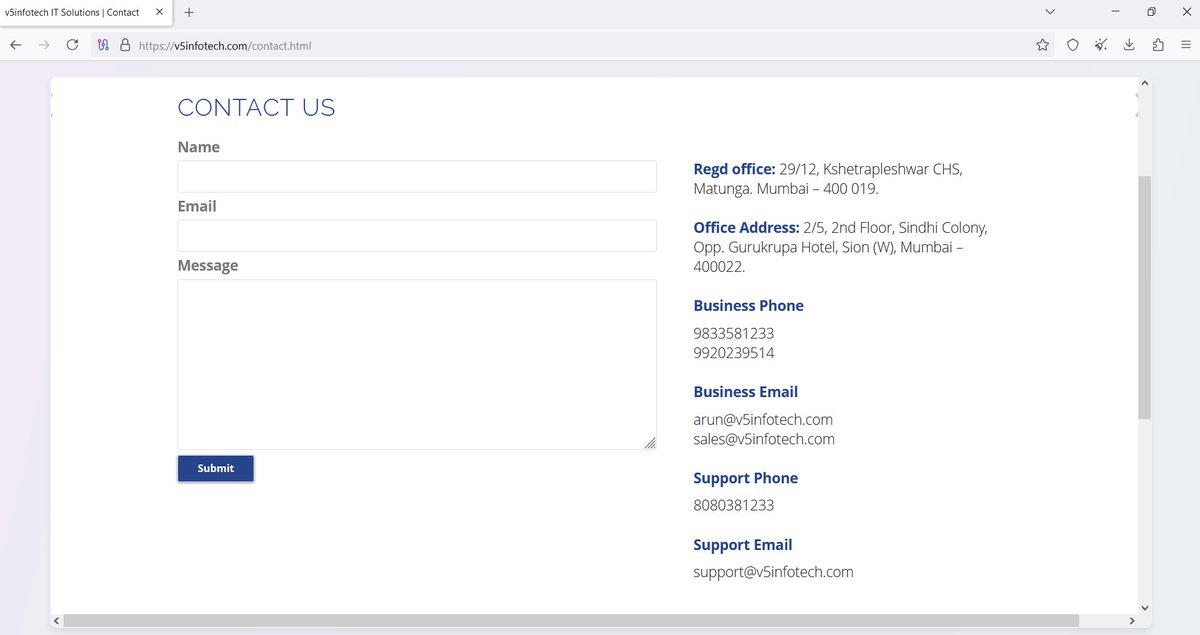
Task: Close the v5infotech Contact tab
Action: (x=159, y=12)
